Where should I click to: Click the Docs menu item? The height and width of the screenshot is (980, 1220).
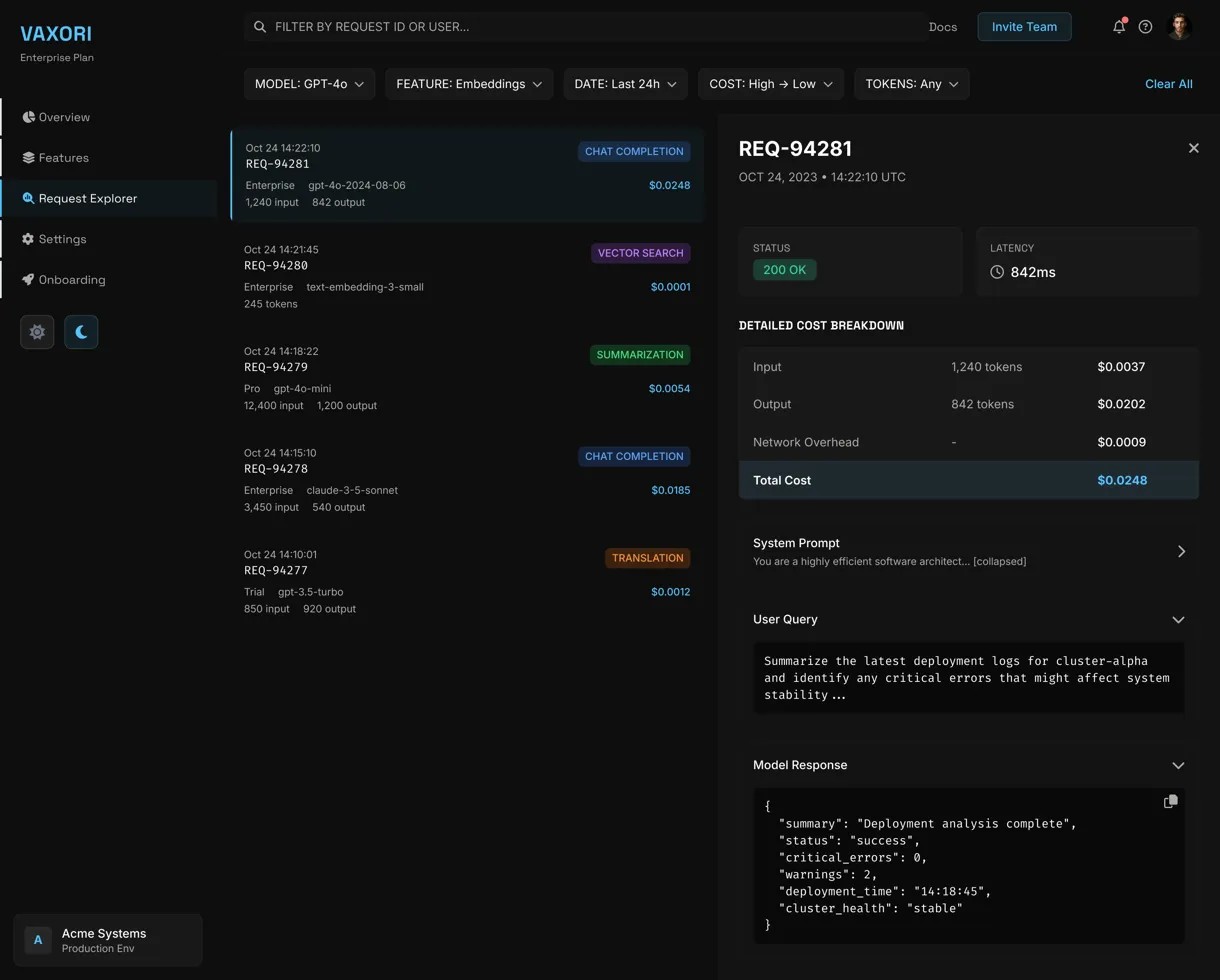[x=943, y=27]
